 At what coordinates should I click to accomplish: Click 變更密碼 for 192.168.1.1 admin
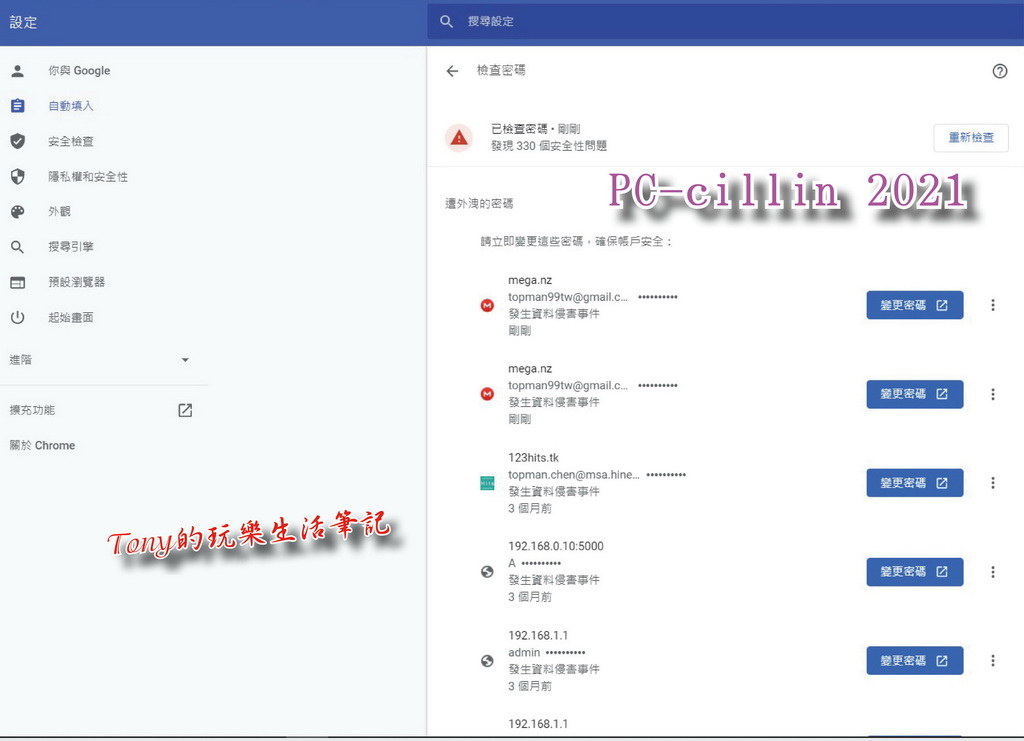(x=914, y=661)
